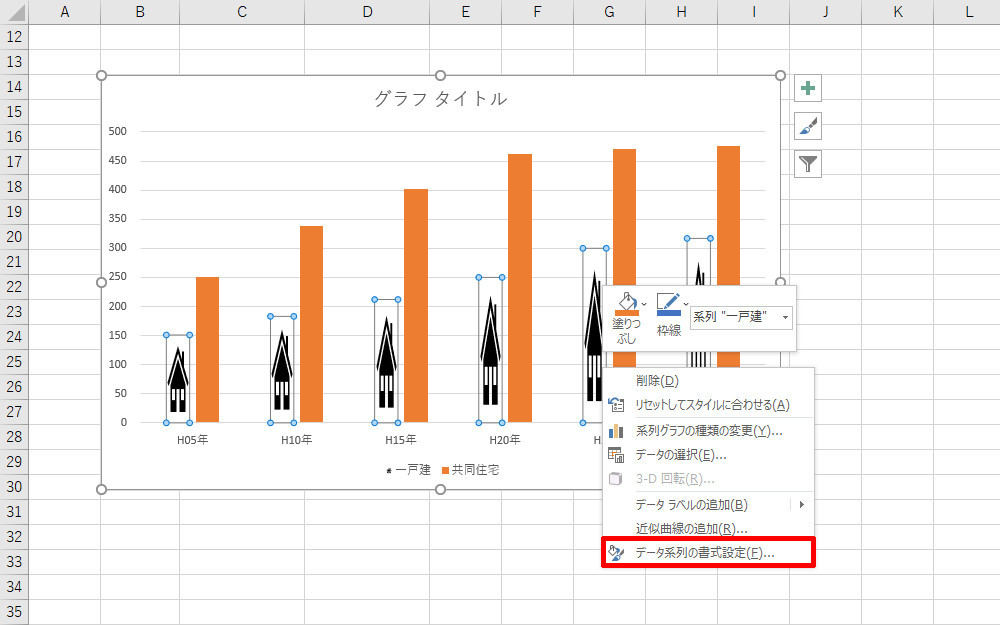Select the orange bar for H10年

click(311, 324)
